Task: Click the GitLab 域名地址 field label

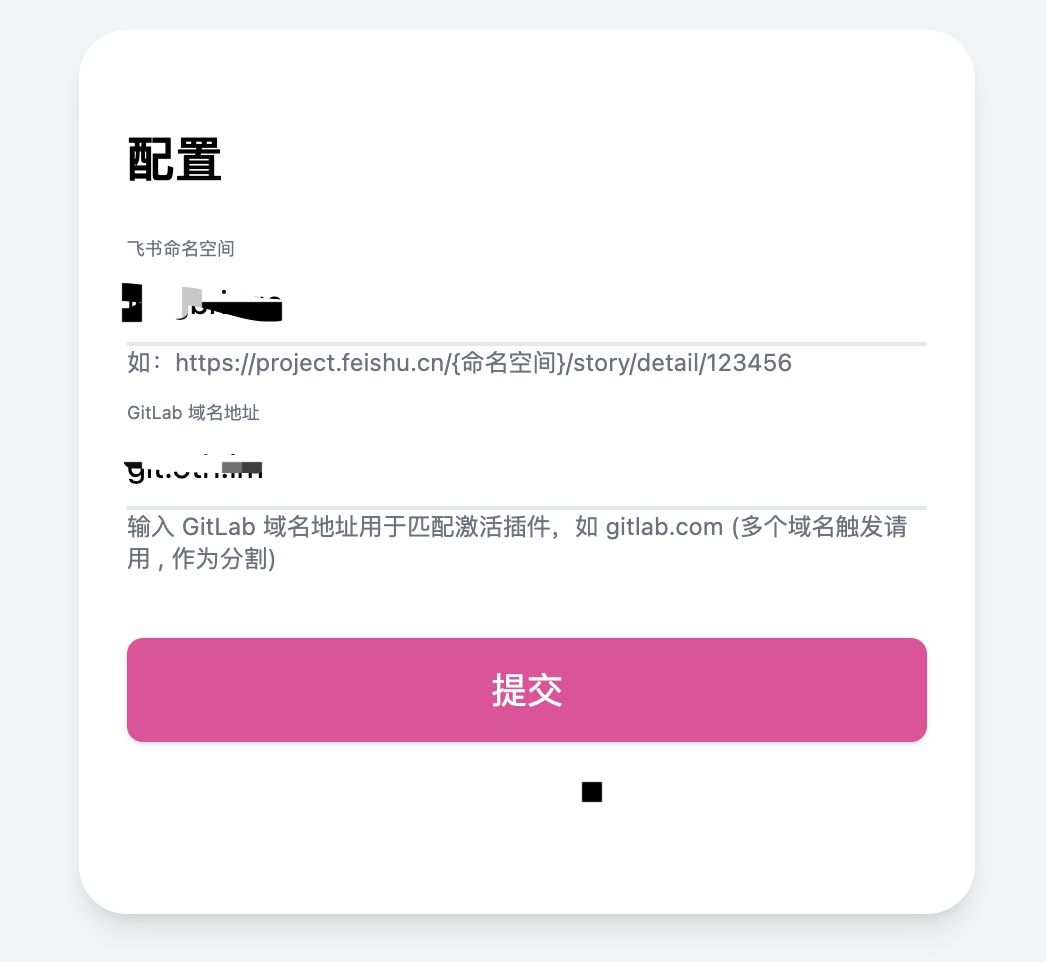Action: coord(193,413)
